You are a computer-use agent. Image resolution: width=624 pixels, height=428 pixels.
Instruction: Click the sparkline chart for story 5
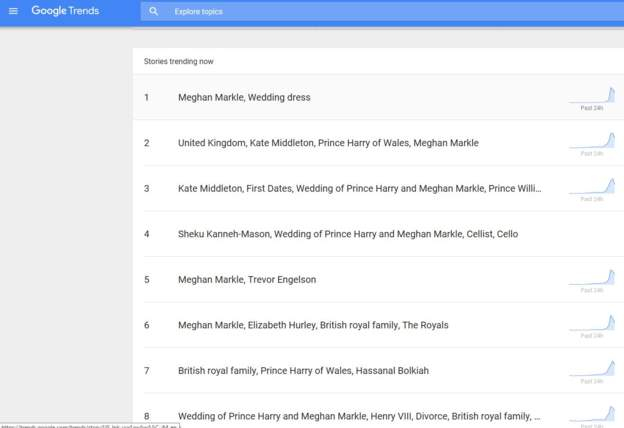[x=592, y=278]
